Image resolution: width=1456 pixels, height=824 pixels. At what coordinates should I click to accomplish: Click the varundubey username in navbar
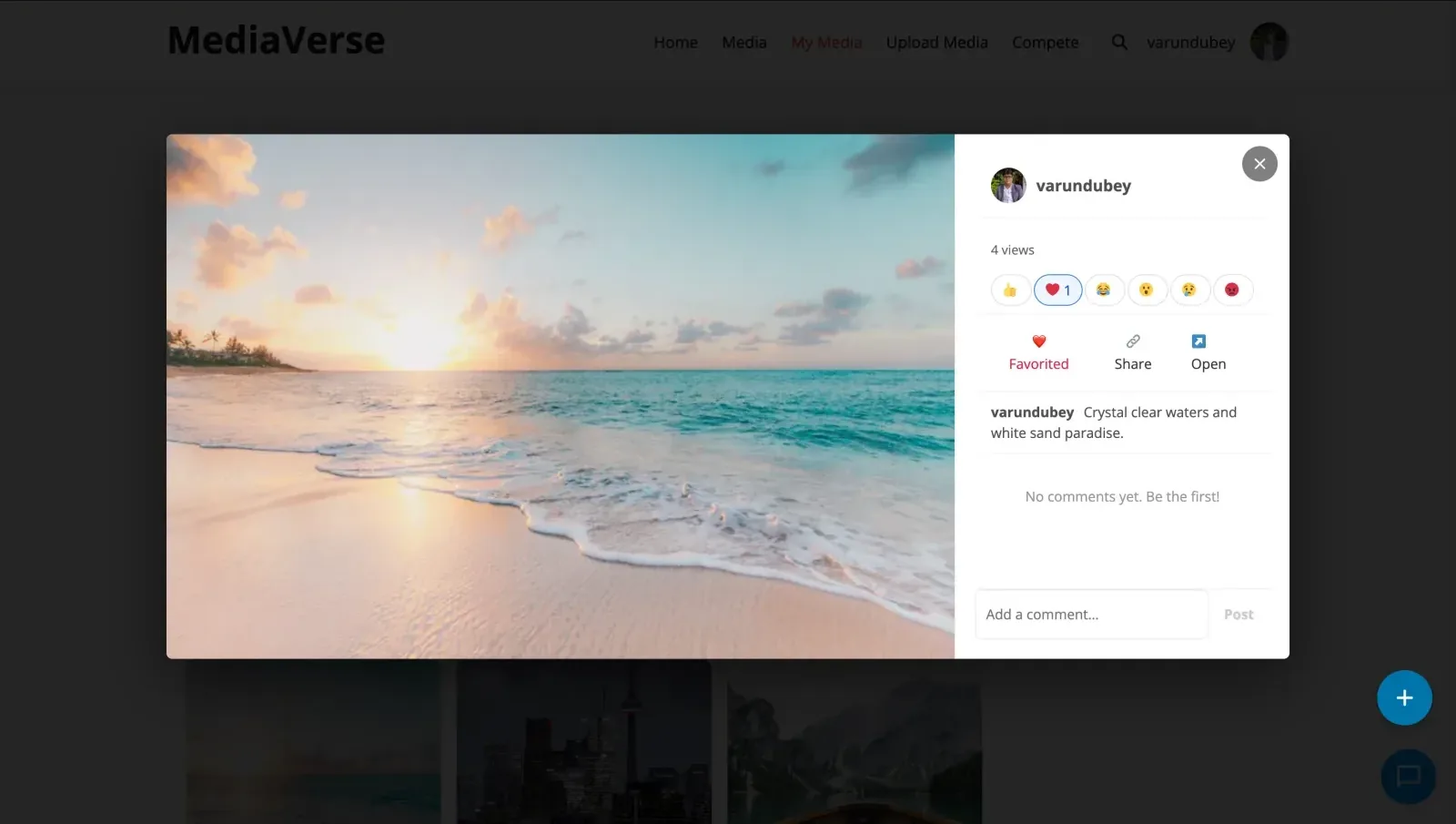[x=1190, y=43]
